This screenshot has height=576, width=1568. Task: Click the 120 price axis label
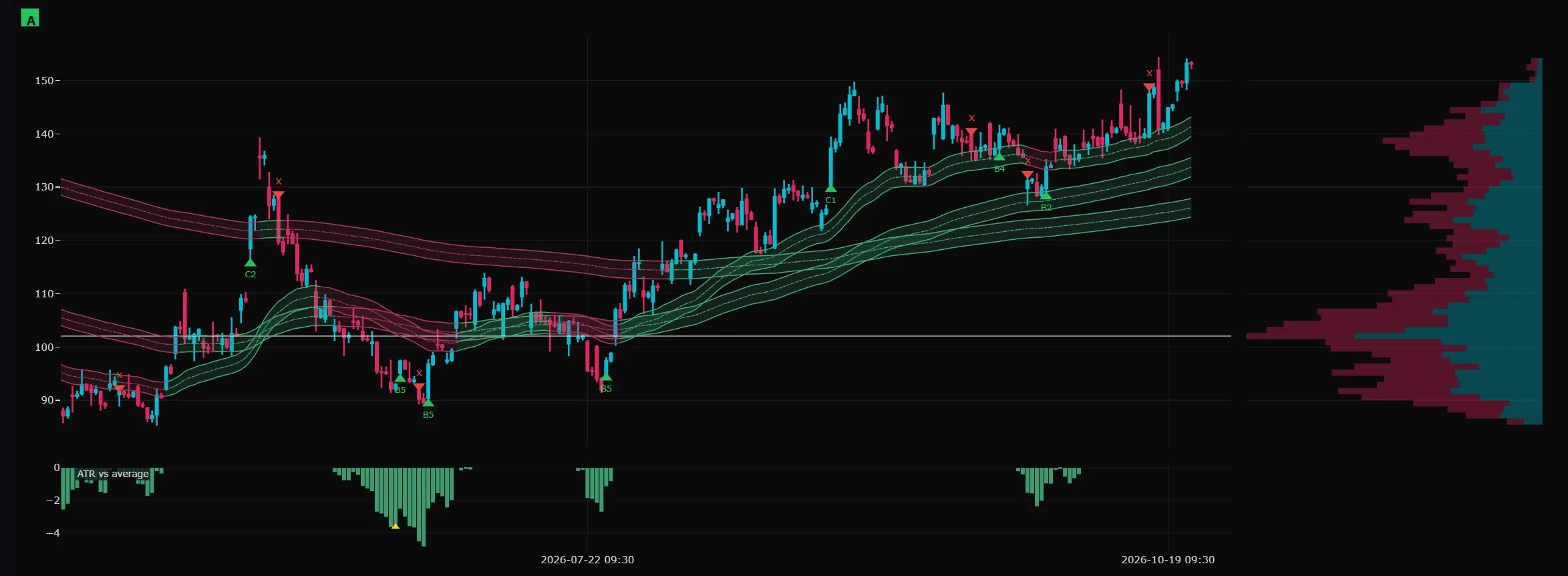[44, 241]
